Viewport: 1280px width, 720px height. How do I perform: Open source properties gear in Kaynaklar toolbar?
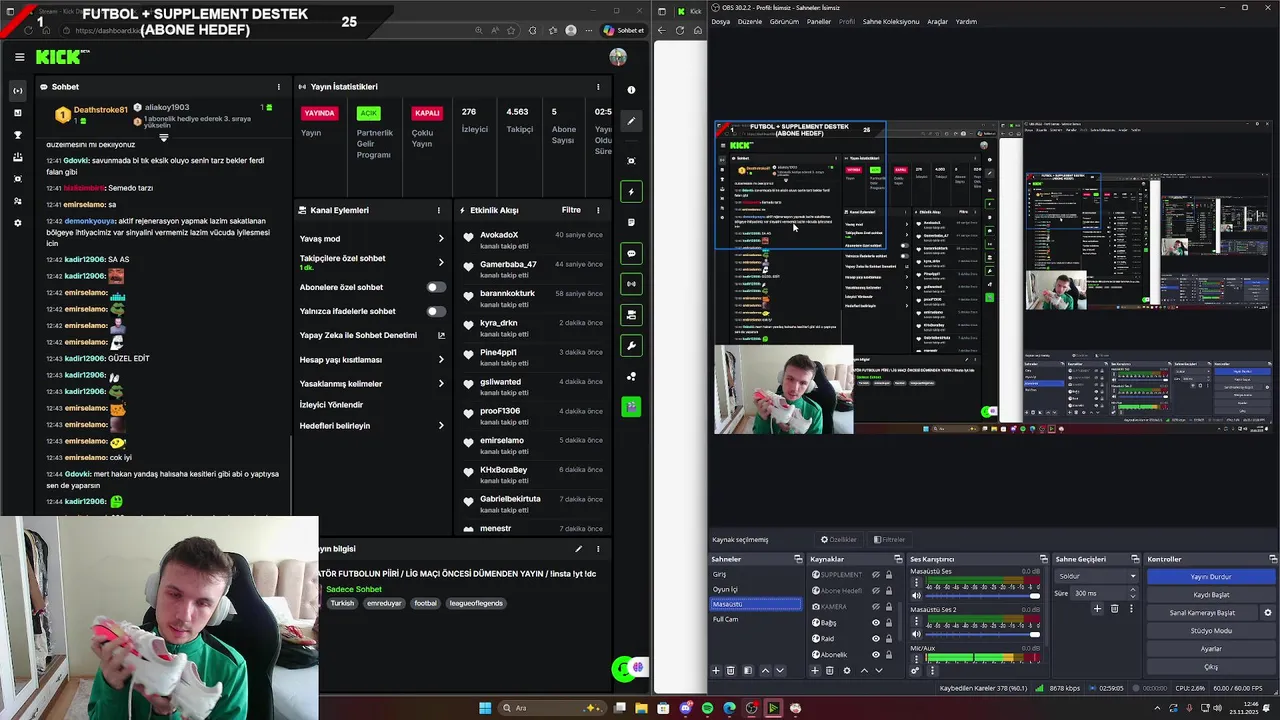click(x=847, y=671)
